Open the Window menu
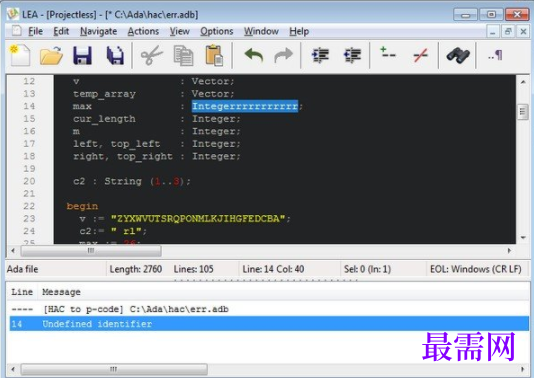The image size is (534, 378). tap(261, 31)
